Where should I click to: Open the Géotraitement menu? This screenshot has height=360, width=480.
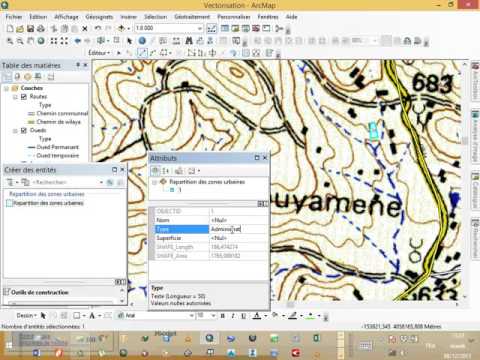click(x=192, y=17)
